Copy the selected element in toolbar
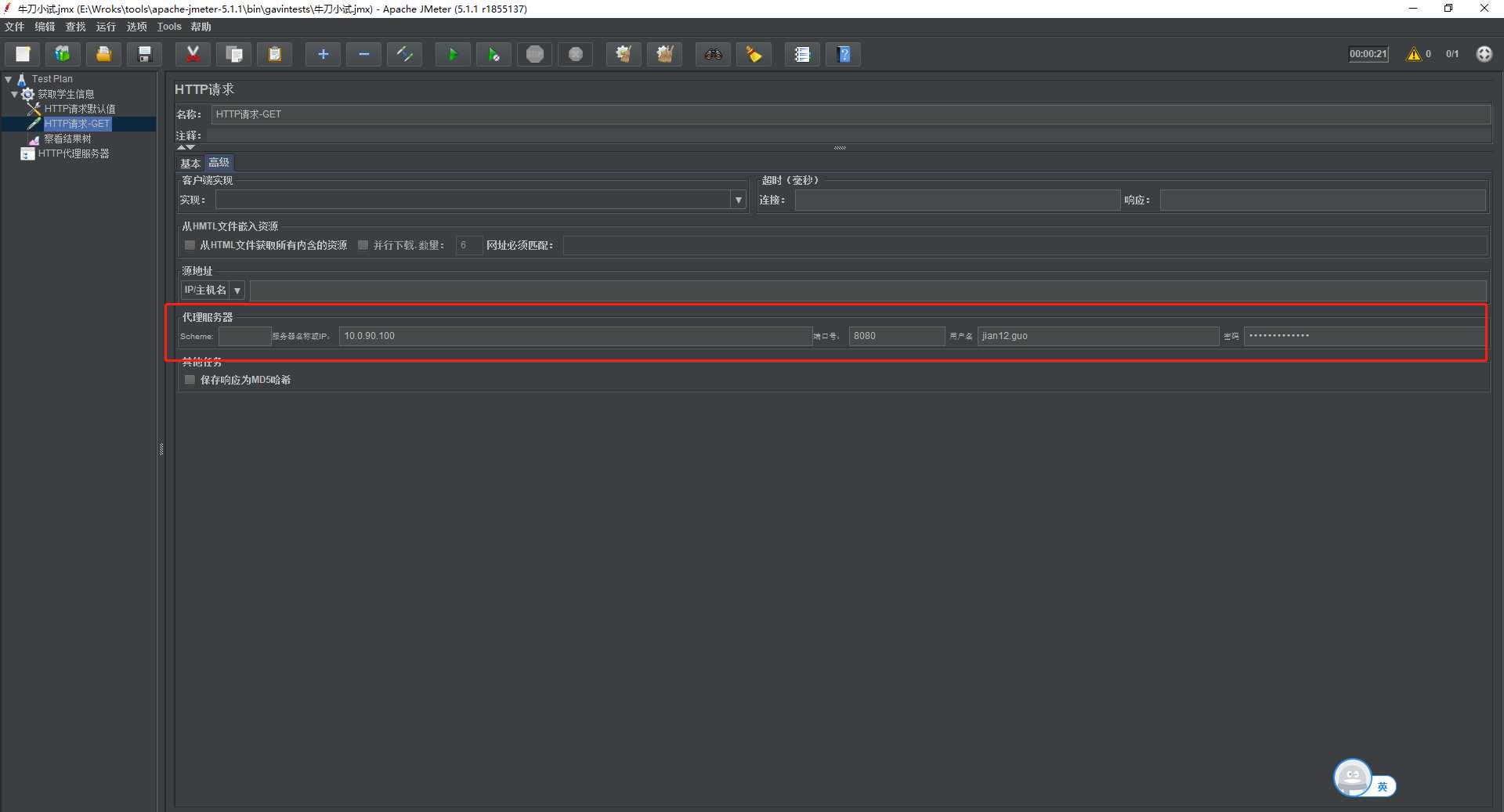1504x812 pixels. (234, 54)
